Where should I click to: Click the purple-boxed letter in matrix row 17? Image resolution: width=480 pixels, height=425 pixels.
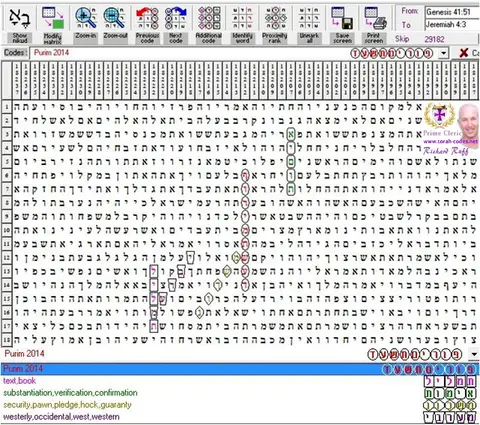click(x=154, y=326)
